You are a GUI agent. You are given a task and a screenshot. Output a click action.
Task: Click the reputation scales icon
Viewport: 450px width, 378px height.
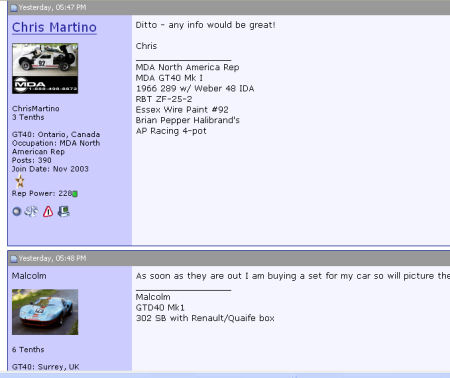(x=31, y=211)
